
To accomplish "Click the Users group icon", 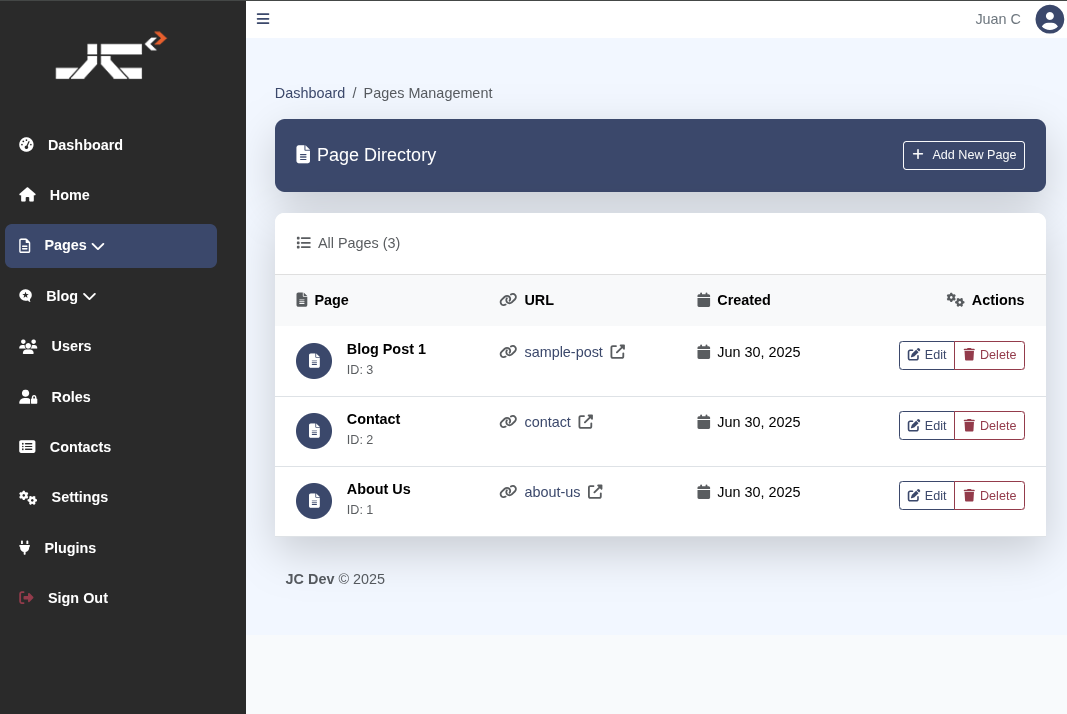I will (x=28, y=346).
